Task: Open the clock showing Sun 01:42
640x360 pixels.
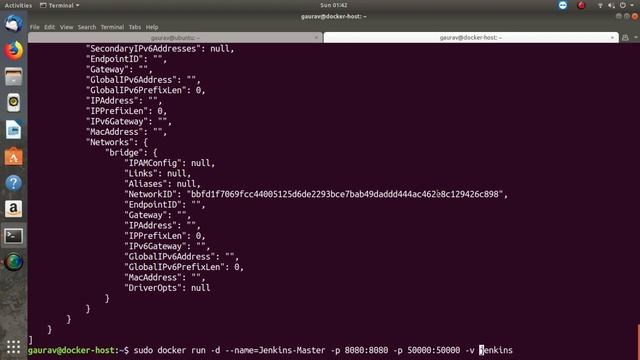Action: (333, 5)
